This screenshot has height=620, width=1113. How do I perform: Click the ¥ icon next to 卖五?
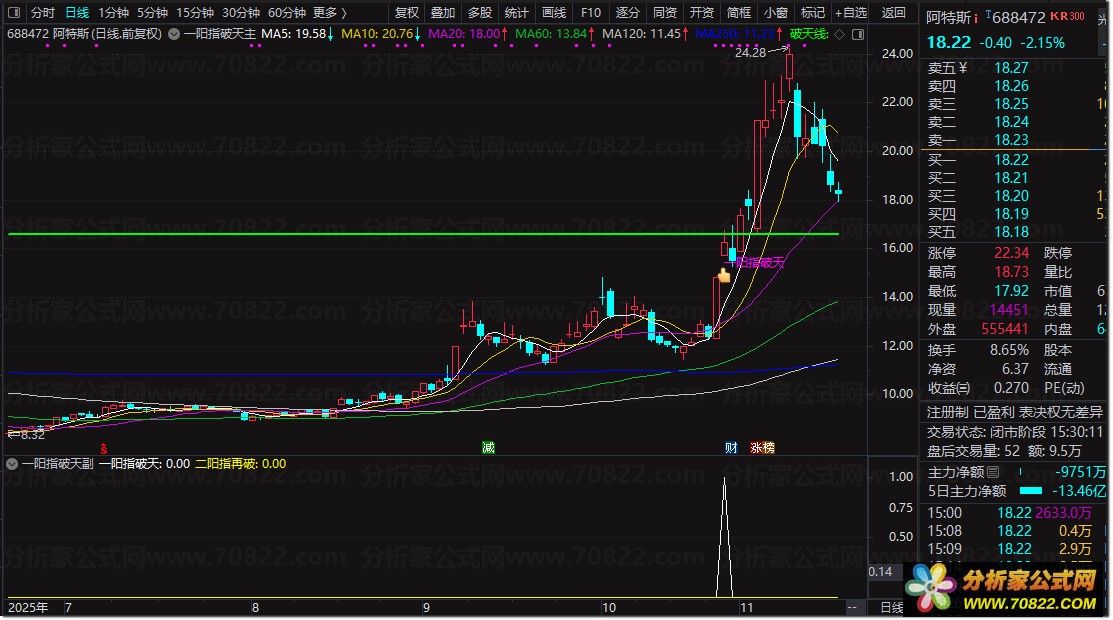(963, 68)
